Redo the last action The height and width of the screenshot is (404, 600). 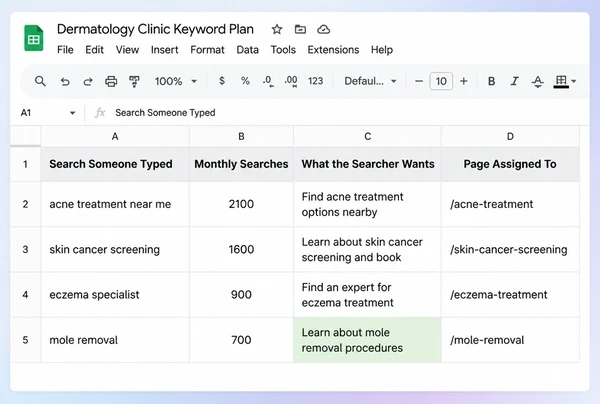pos(88,81)
